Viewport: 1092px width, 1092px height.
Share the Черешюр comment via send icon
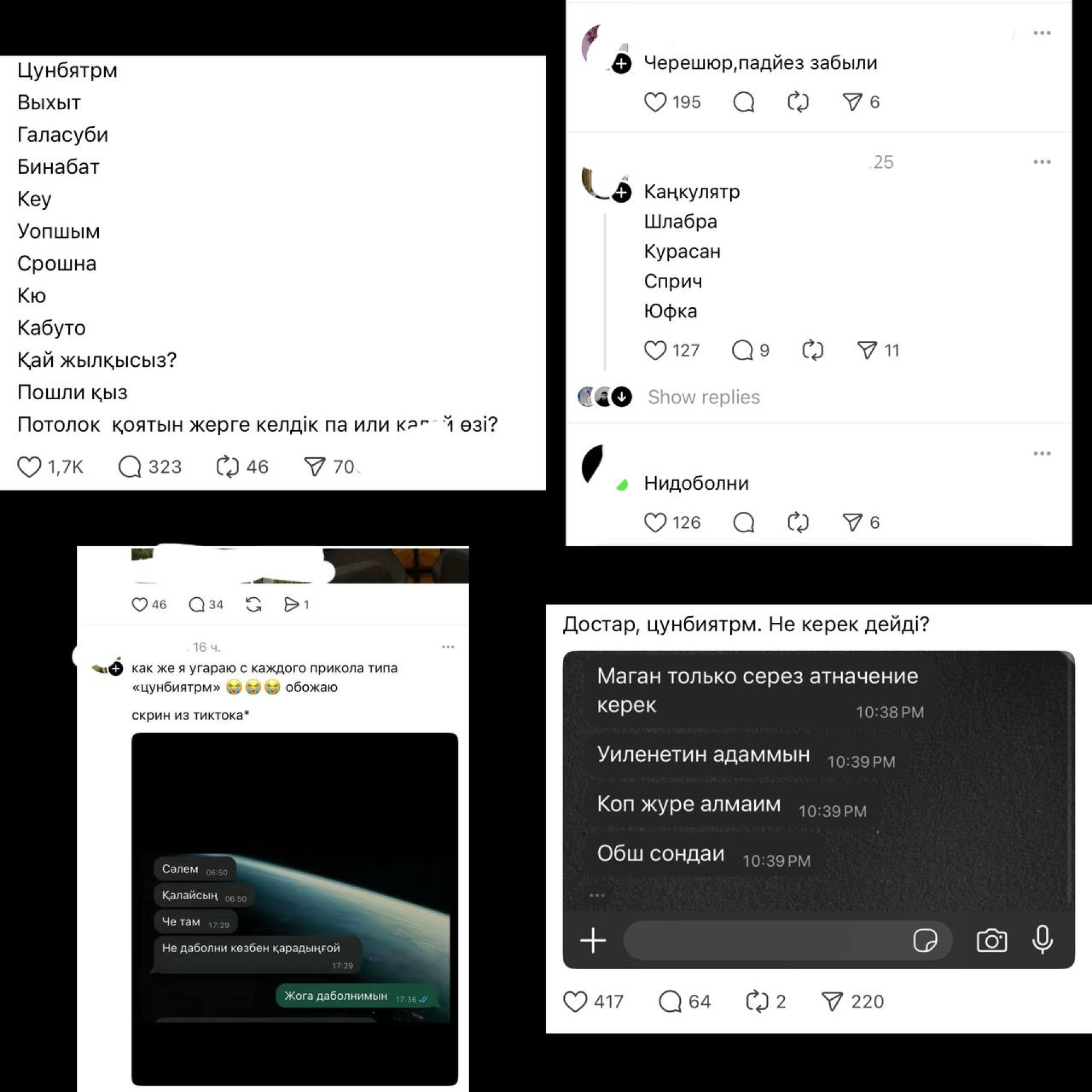(852, 102)
